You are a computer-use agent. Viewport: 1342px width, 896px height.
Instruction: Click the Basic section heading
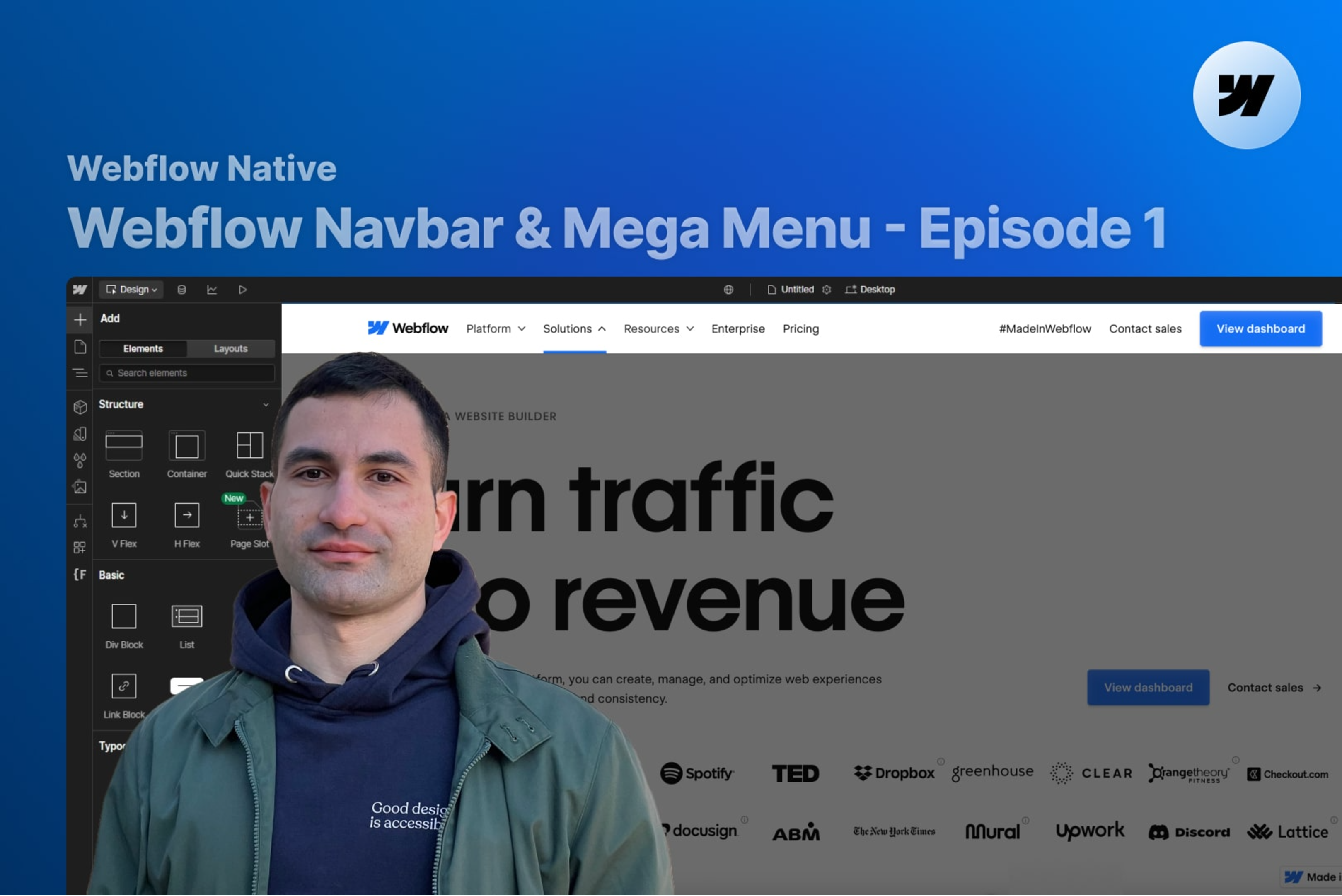pyautogui.click(x=111, y=575)
